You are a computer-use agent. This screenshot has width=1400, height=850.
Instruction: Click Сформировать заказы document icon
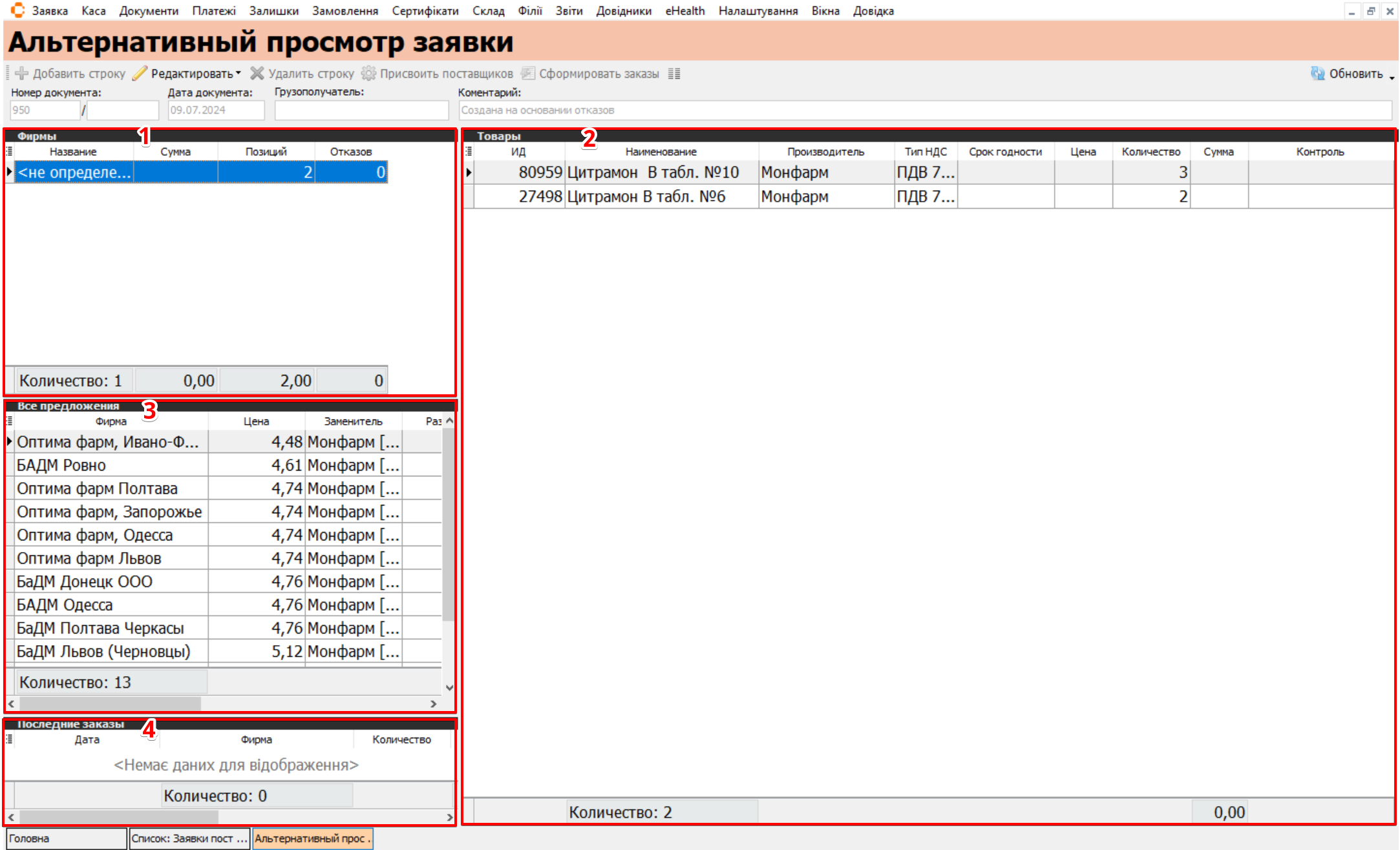[528, 74]
